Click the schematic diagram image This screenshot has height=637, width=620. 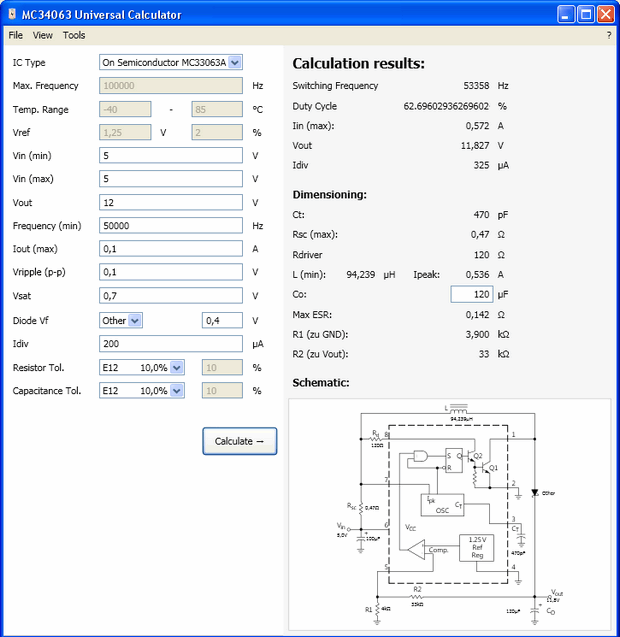point(449,514)
